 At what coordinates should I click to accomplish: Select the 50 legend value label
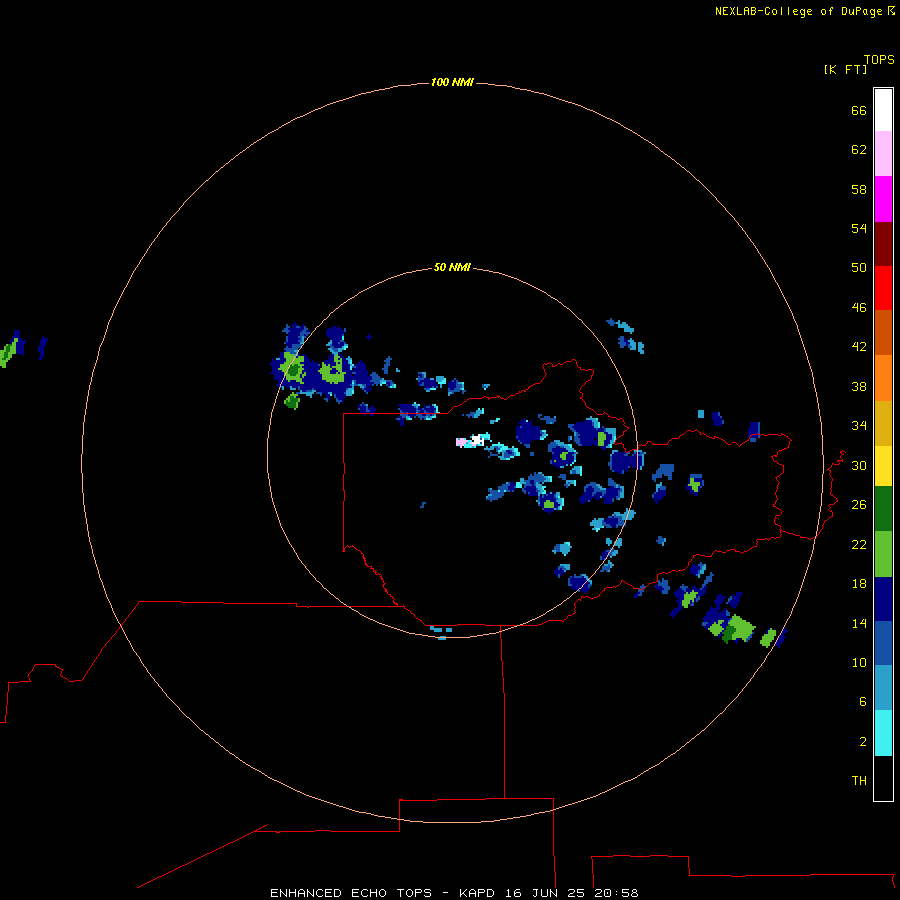click(x=859, y=267)
